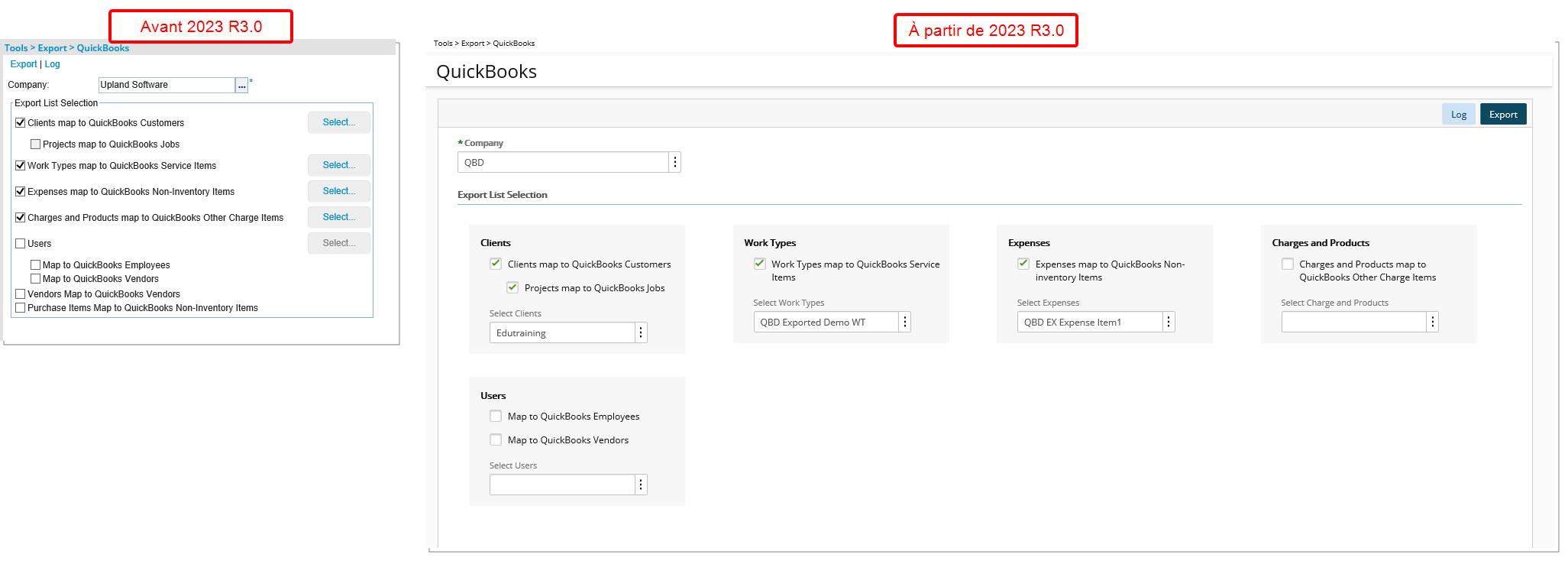This screenshot has width=1568, height=561.
Task: Click QuickBooks in new breadcrumb
Action: (513, 44)
